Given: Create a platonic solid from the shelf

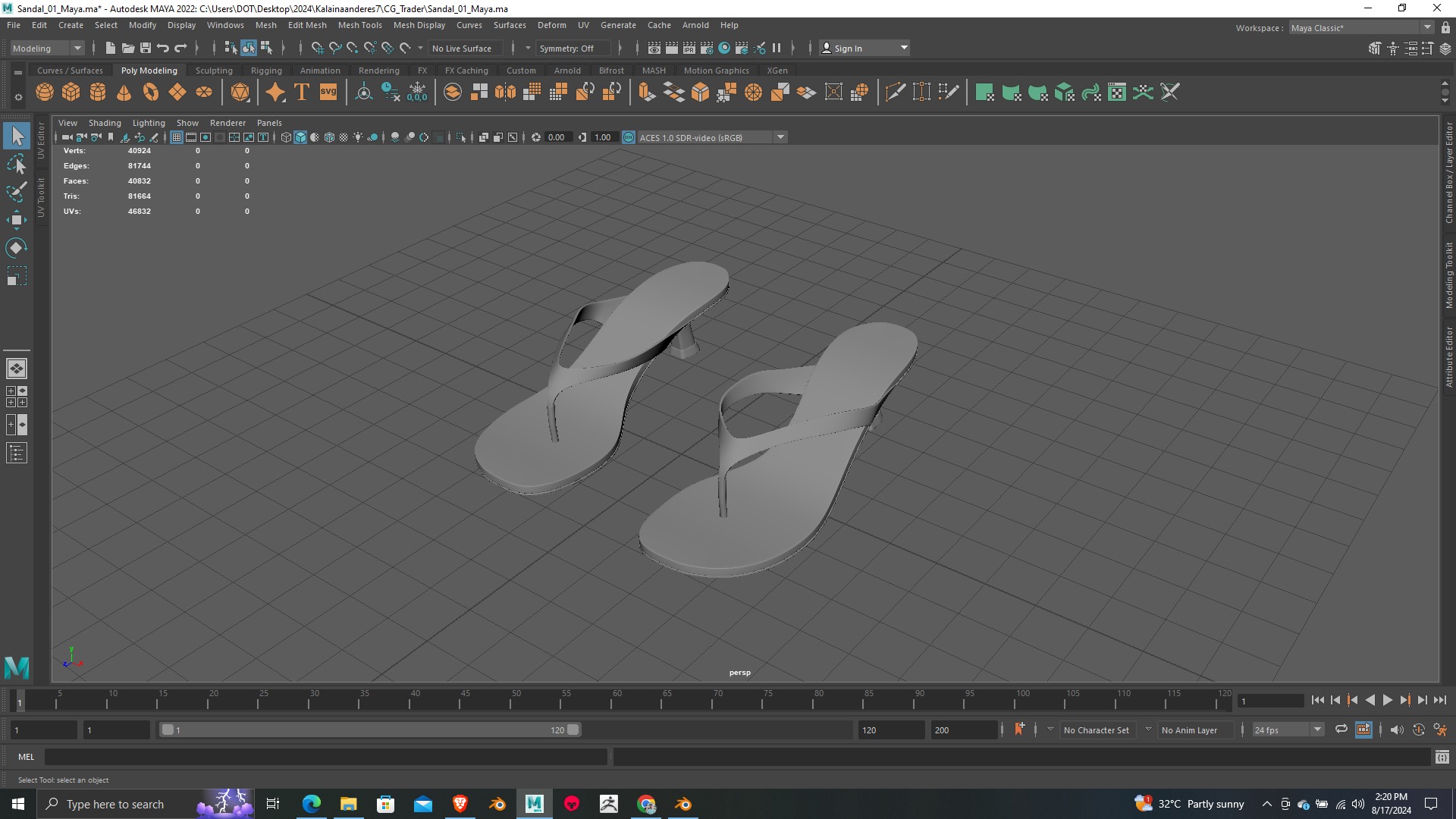Looking at the screenshot, I should pos(240,93).
